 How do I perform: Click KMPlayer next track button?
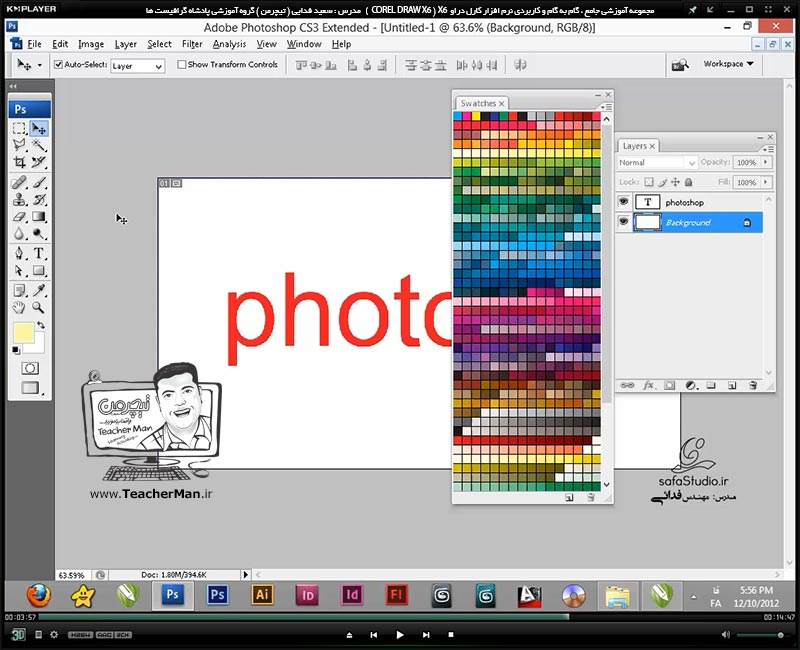pyautogui.click(x=426, y=635)
